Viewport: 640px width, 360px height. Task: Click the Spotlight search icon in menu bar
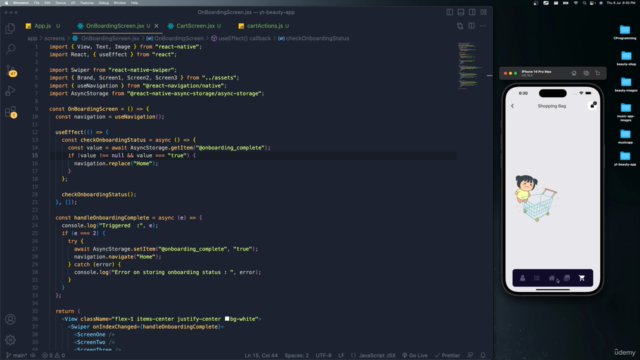584,3
